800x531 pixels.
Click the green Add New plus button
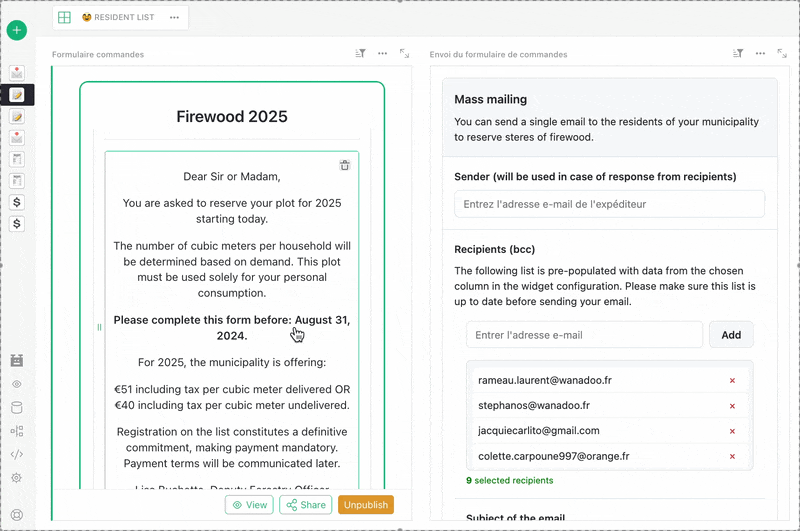coord(17,30)
